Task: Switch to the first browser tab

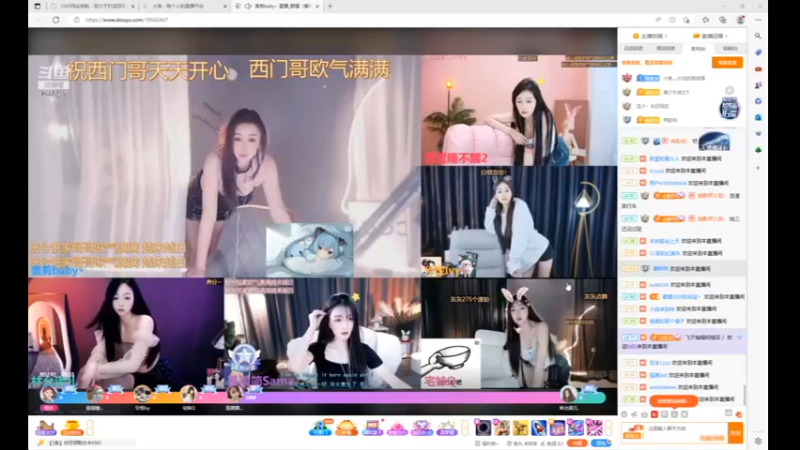Action: coord(92,6)
